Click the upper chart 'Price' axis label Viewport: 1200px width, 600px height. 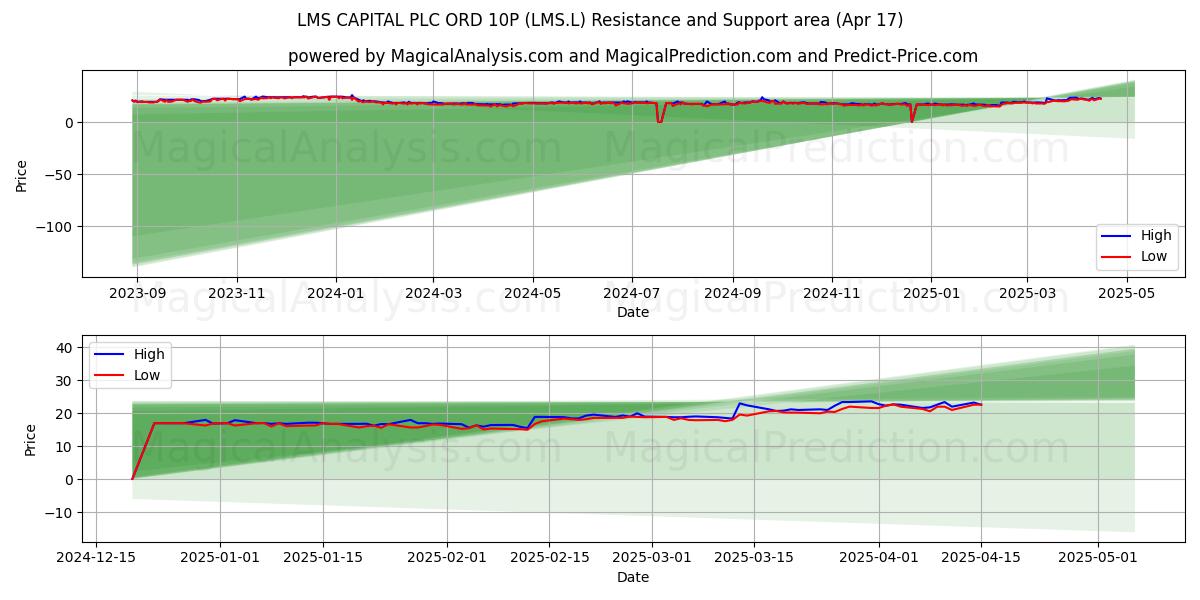22,174
